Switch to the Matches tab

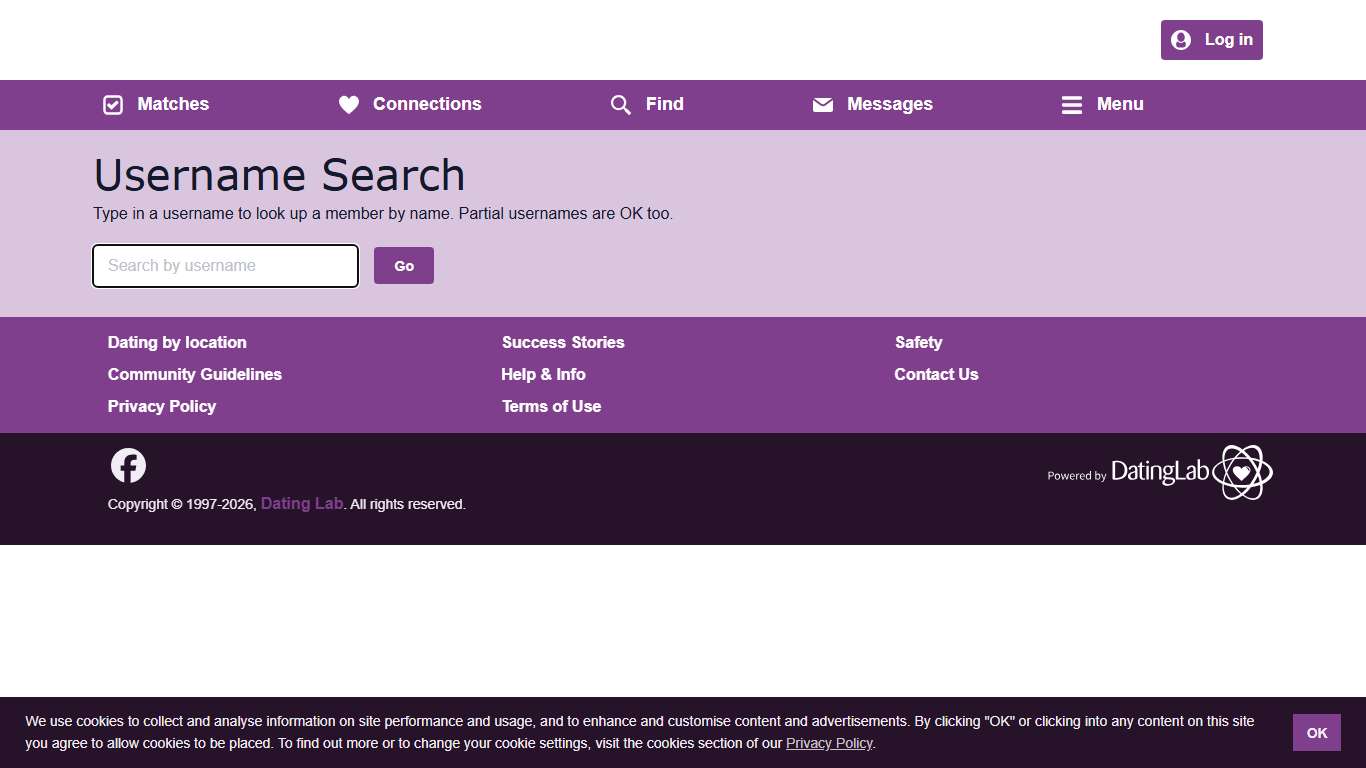pyautogui.click(x=172, y=104)
